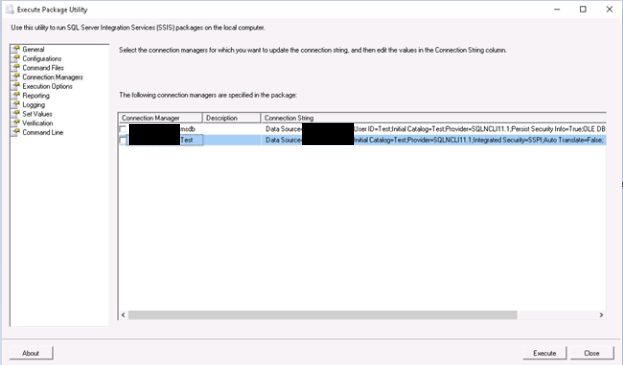Switch to Verification label
This screenshot has height=365, width=623.
[x=38, y=123]
